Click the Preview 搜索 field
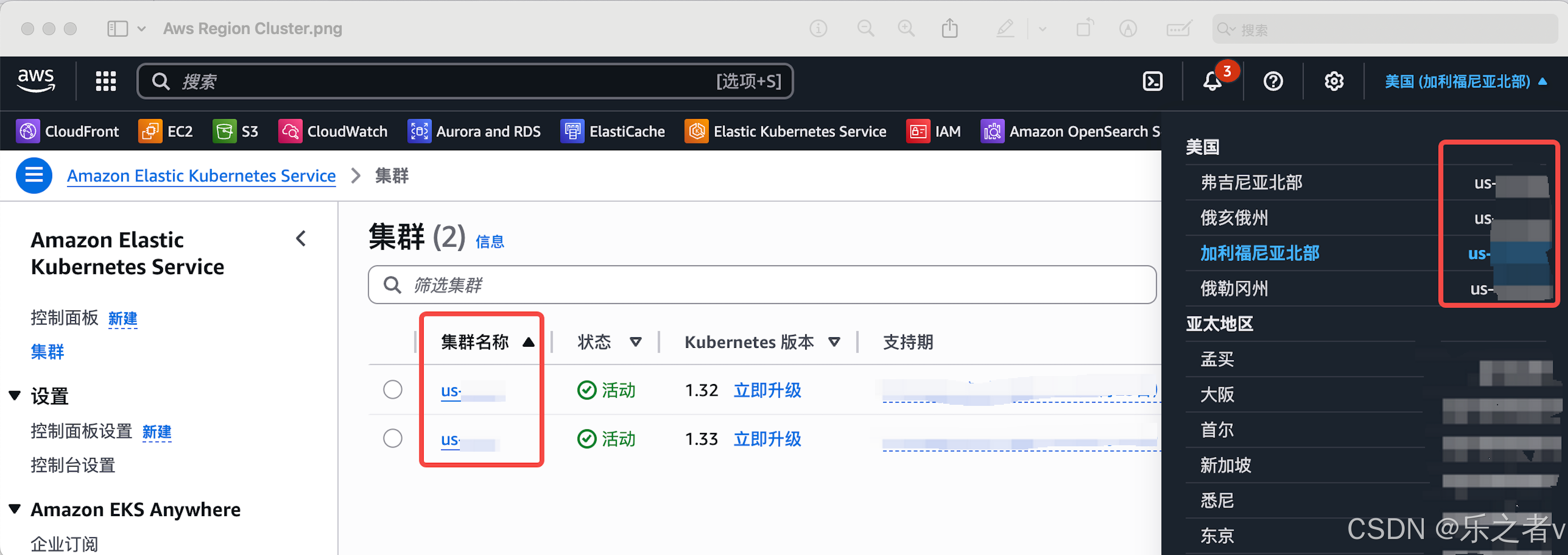1568x555 pixels. [x=1384, y=29]
